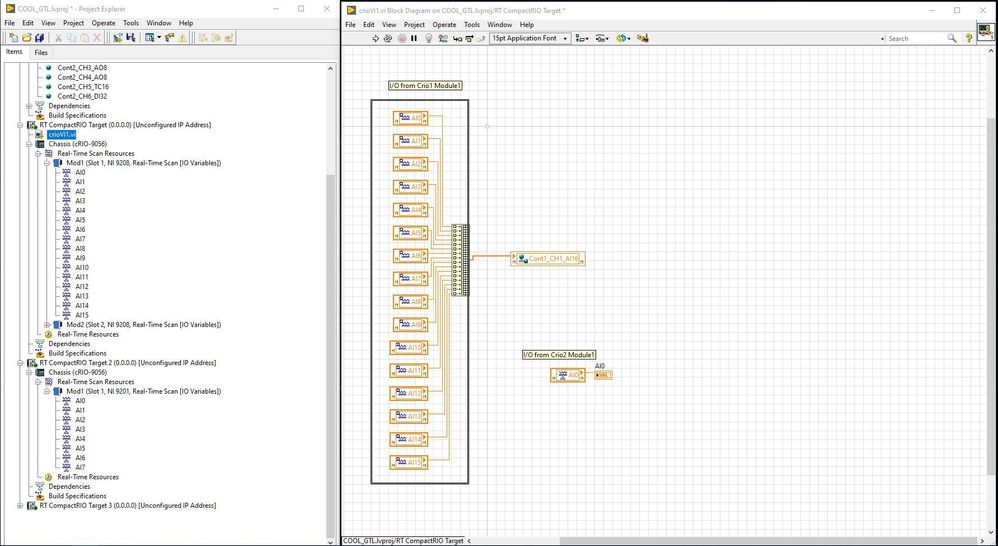The width and height of the screenshot is (998, 546).
Task: Click the Step Out icon
Action: click(x=481, y=38)
